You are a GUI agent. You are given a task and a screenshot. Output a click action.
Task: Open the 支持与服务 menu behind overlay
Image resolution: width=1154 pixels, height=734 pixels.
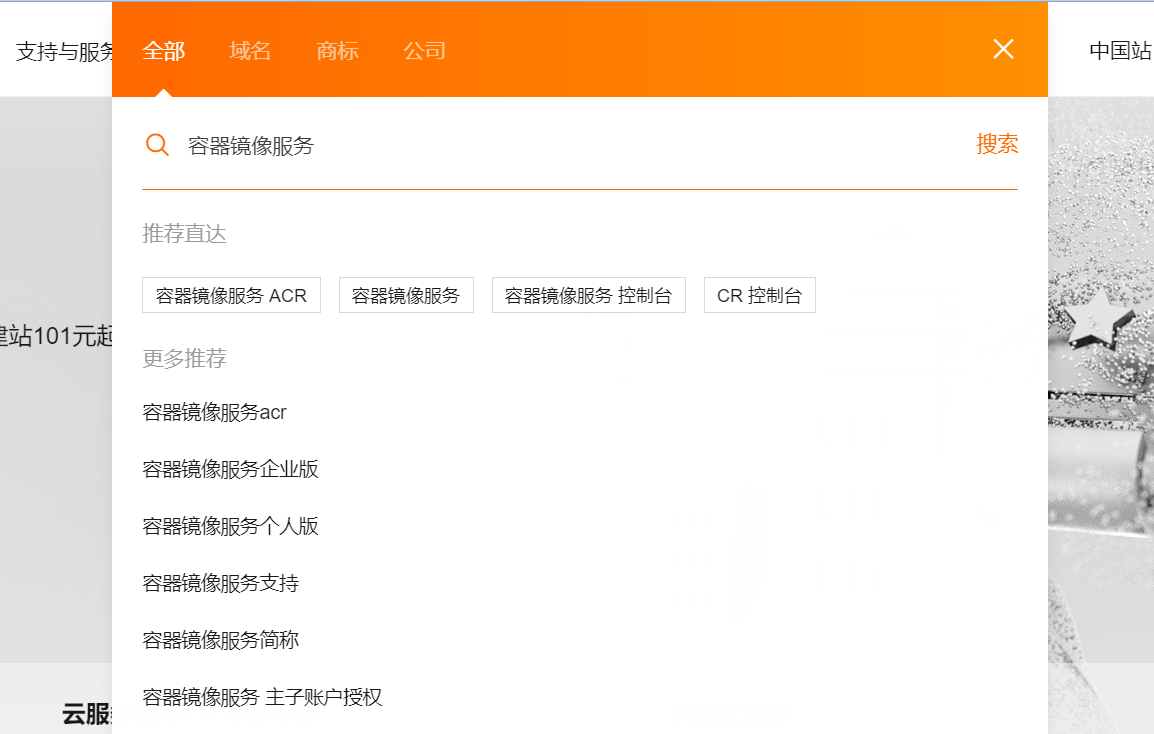pyautogui.click(x=64, y=52)
